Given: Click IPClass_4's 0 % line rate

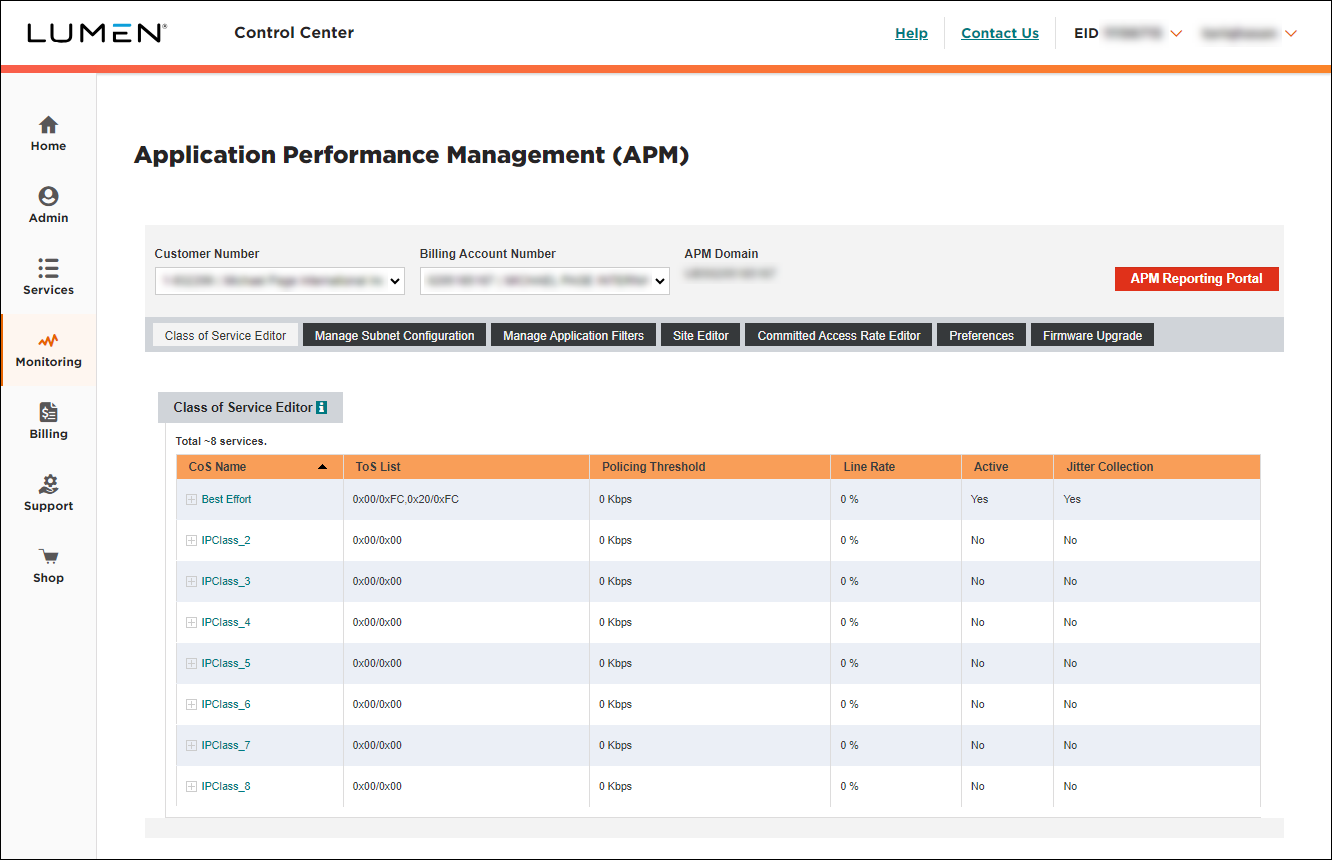Looking at the screenshot, I should pos(849,622).
